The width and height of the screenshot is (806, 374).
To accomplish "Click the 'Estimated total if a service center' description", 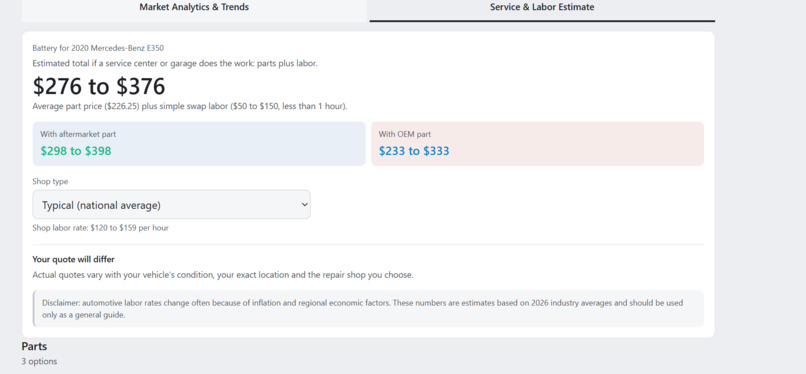I will [x=175, y=64].
